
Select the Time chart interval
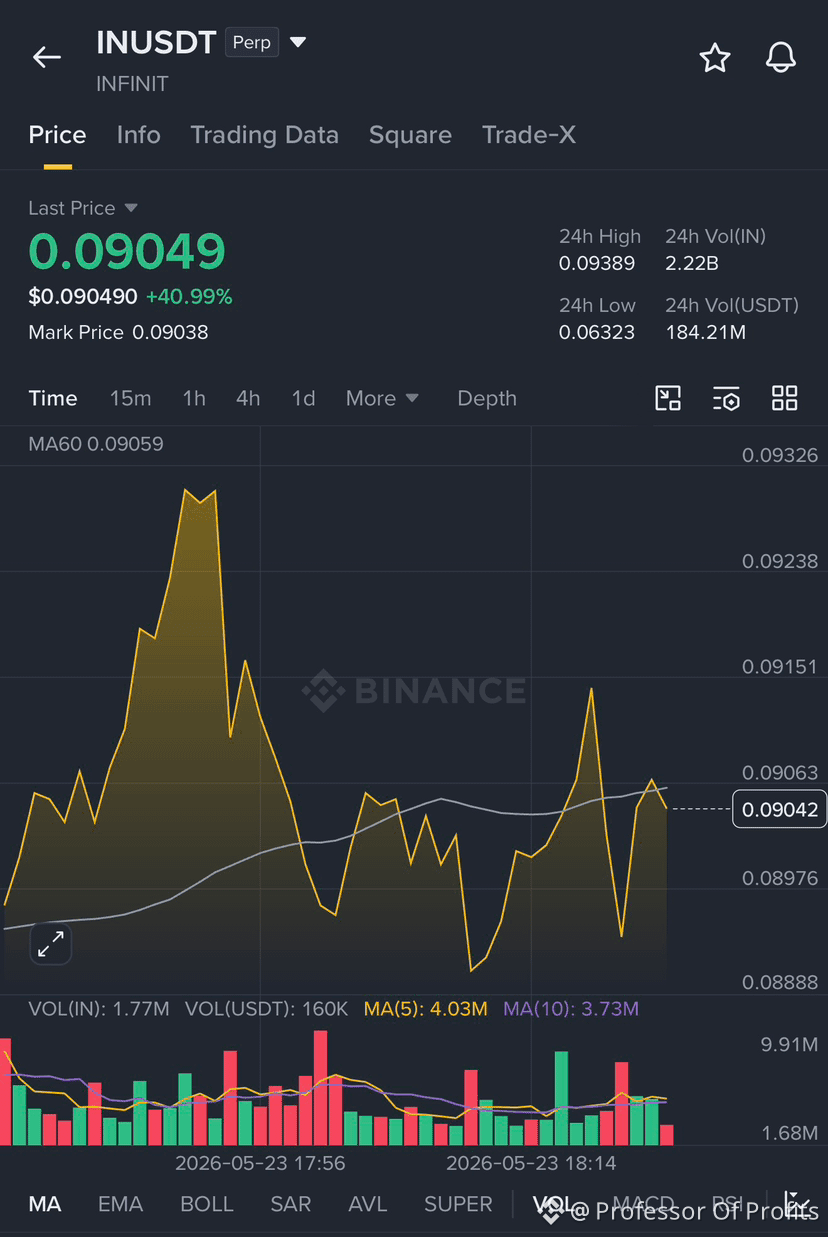click(x=53, y=398)
